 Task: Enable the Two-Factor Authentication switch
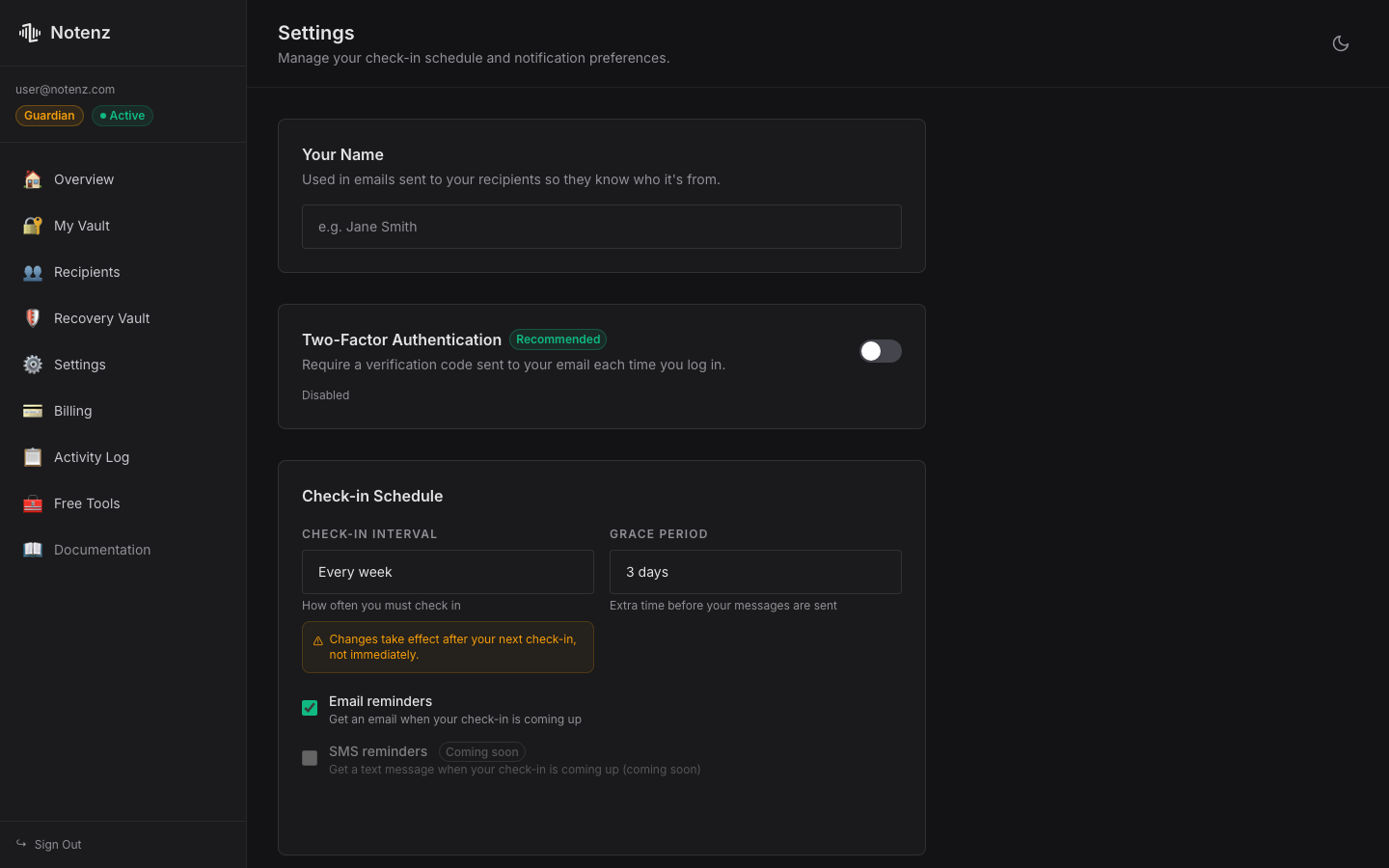(881, 351)
